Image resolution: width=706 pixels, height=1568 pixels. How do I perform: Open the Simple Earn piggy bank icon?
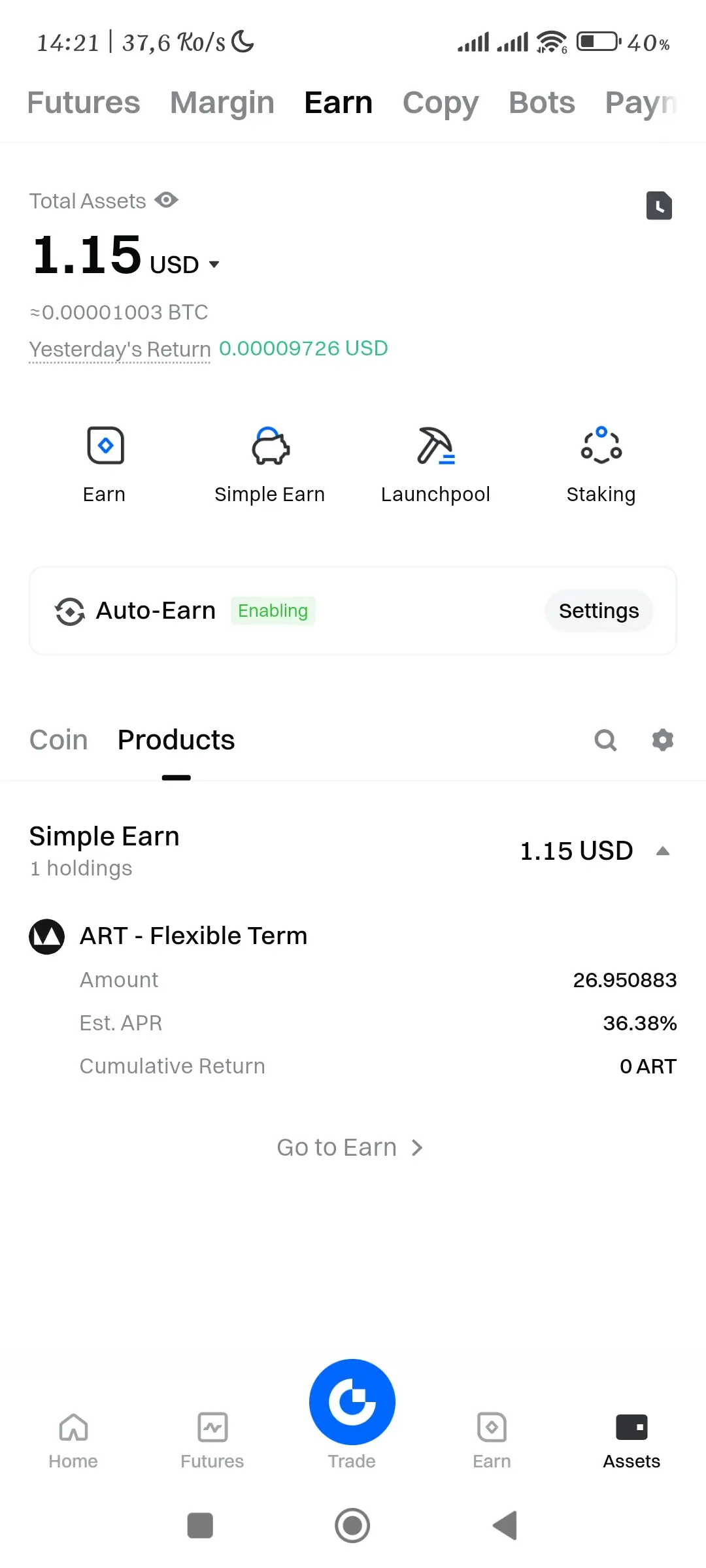[x=270, y=446]
